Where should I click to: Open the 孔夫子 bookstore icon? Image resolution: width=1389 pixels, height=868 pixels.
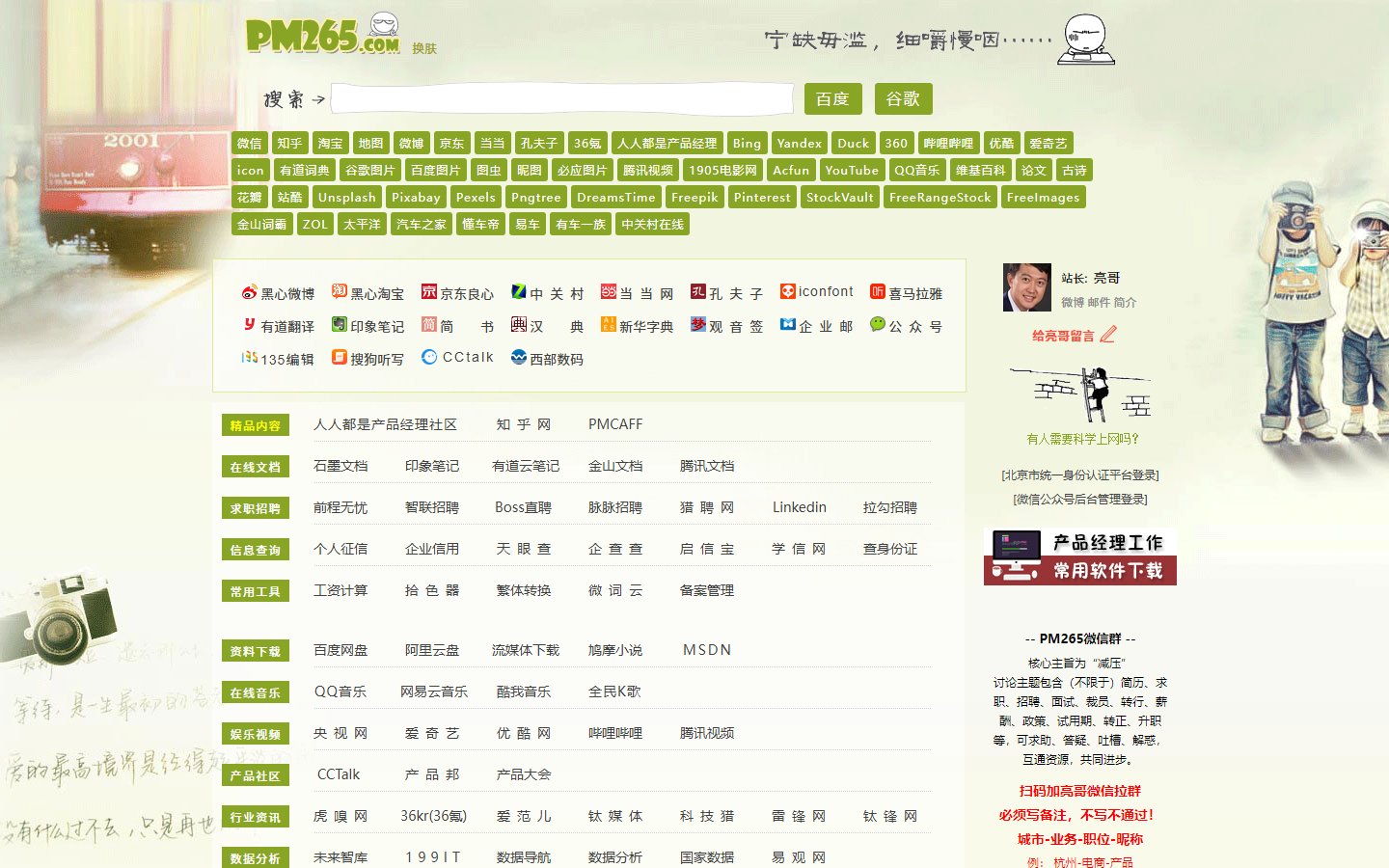(x=698, y=291)
